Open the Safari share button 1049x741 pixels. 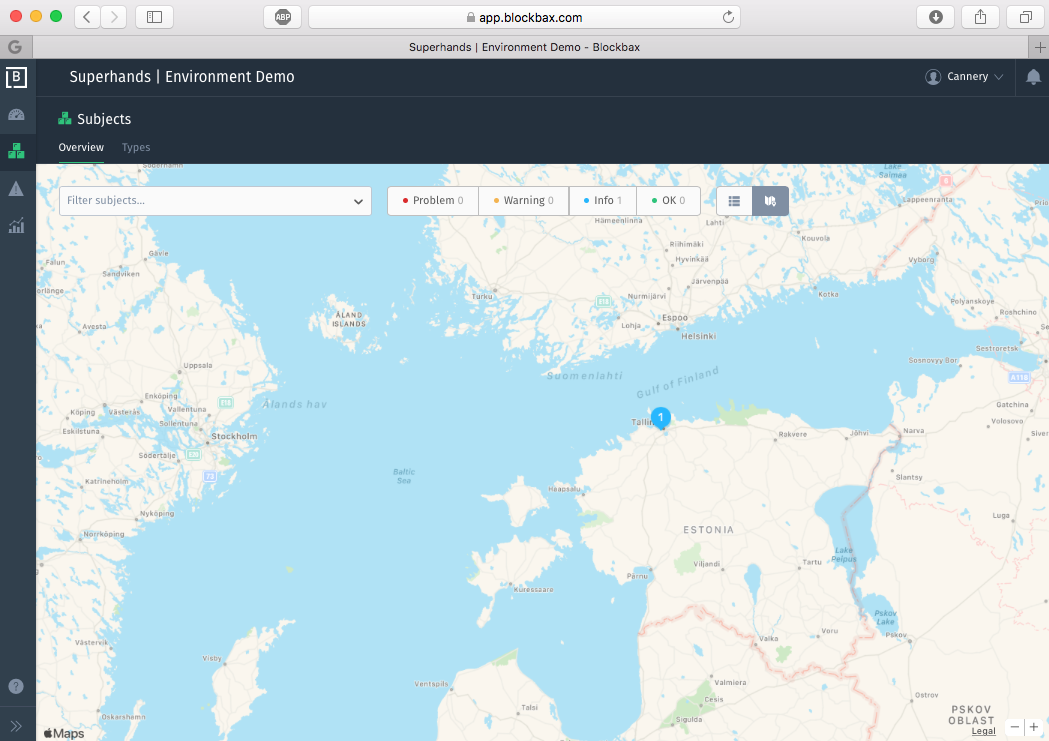(980, 17)
